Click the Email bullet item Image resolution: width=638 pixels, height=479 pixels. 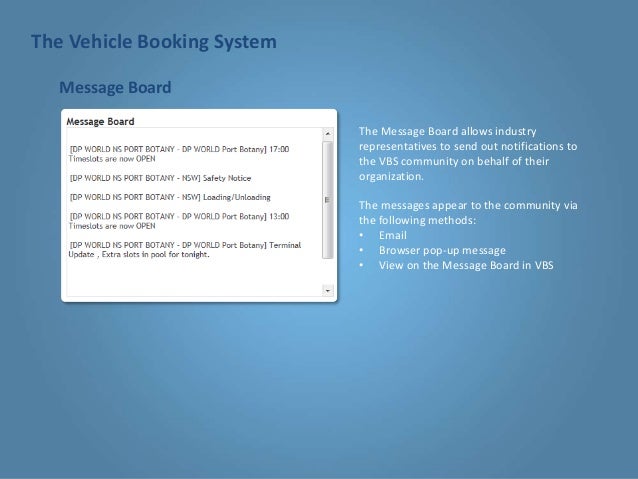point(393,235)
